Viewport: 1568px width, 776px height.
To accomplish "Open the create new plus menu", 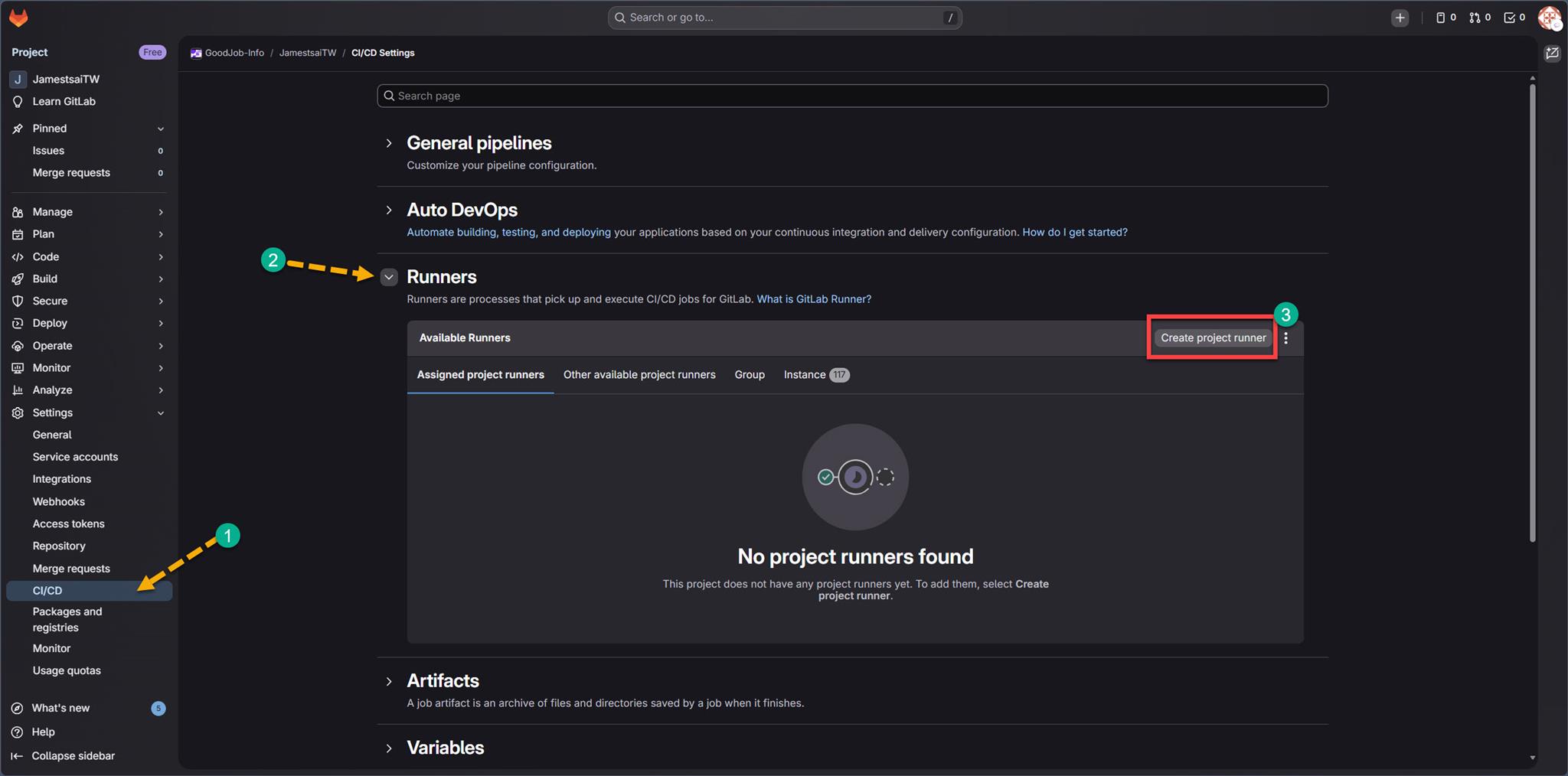I will (1400, 18).
